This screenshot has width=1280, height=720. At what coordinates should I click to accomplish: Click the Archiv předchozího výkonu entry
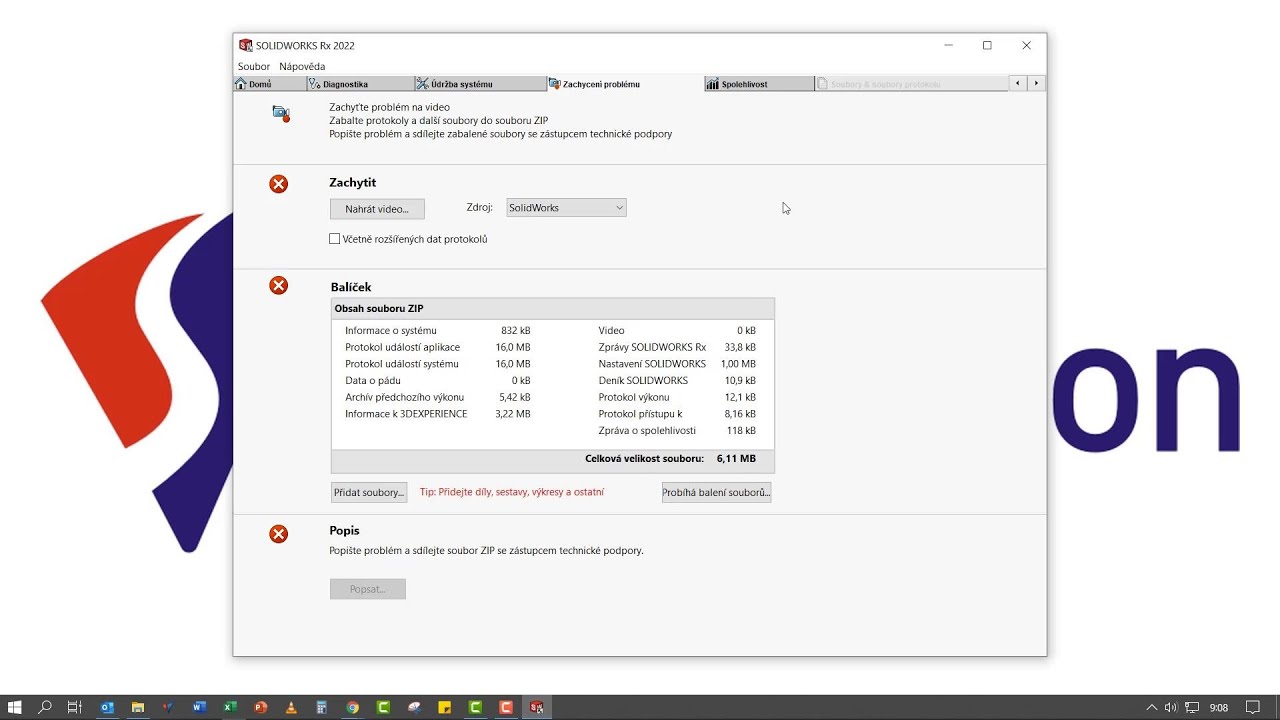click(x=438, y=397)
